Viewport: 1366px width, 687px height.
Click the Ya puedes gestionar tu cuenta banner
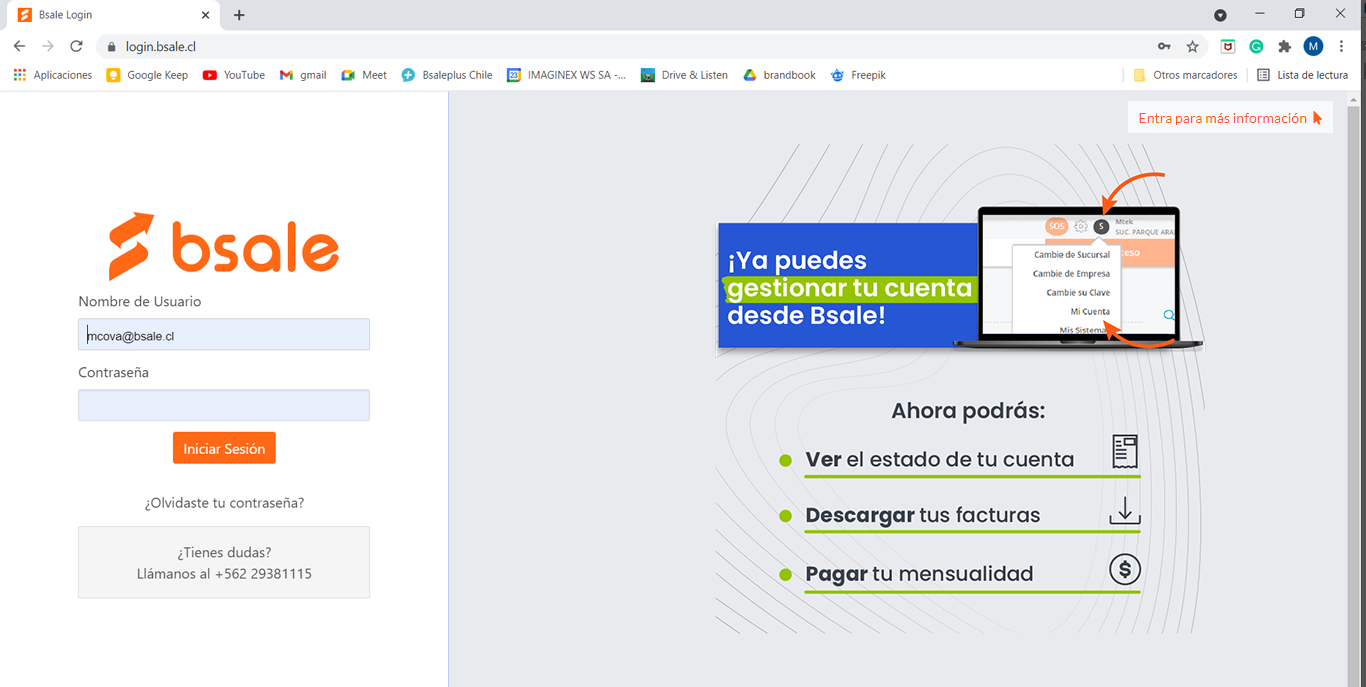click(x=846, y=286)
